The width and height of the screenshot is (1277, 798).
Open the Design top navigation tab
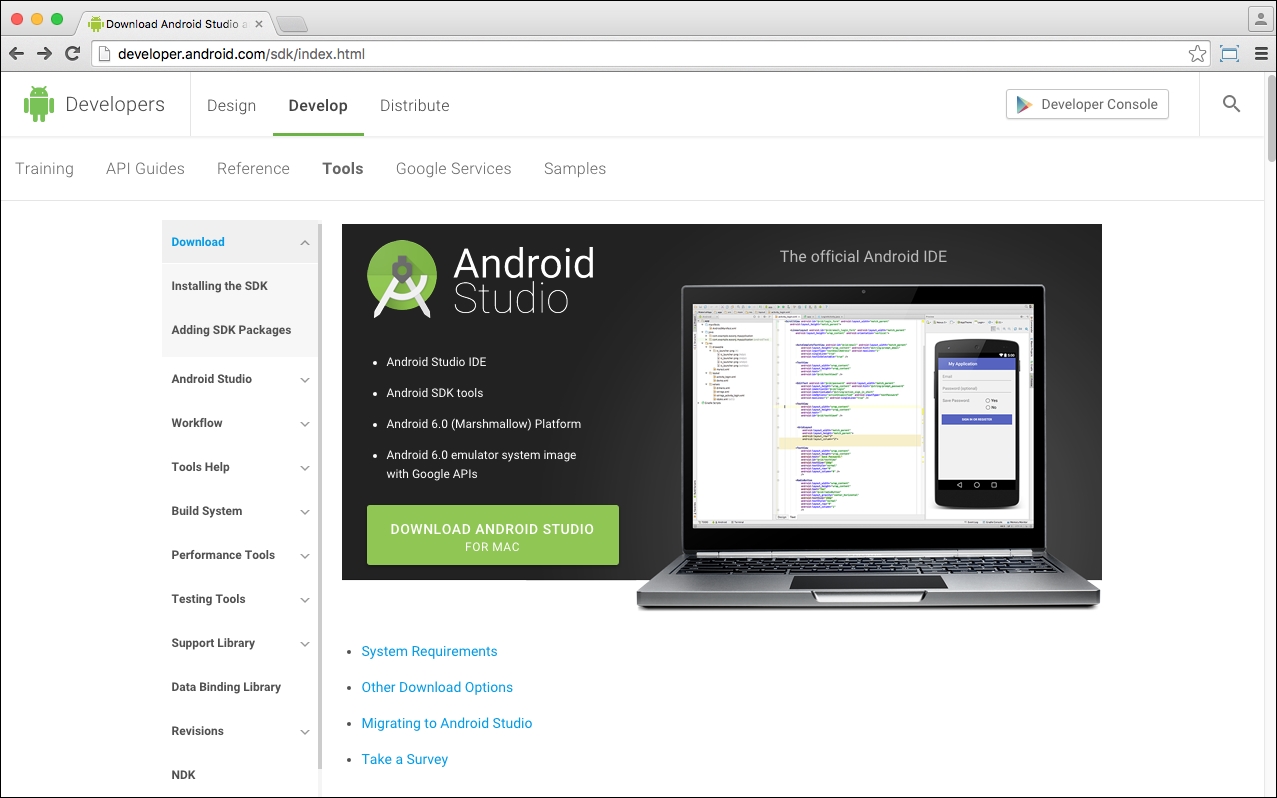pos(231,105)
